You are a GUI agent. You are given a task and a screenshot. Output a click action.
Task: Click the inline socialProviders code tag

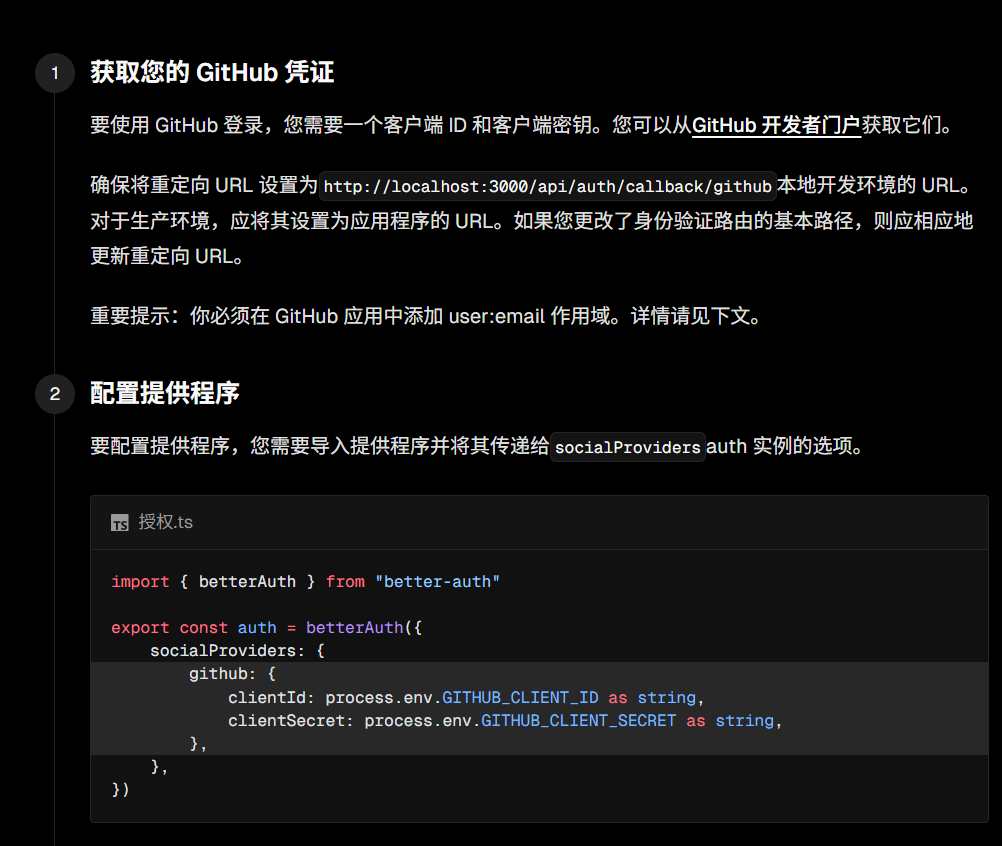(628, 447)
